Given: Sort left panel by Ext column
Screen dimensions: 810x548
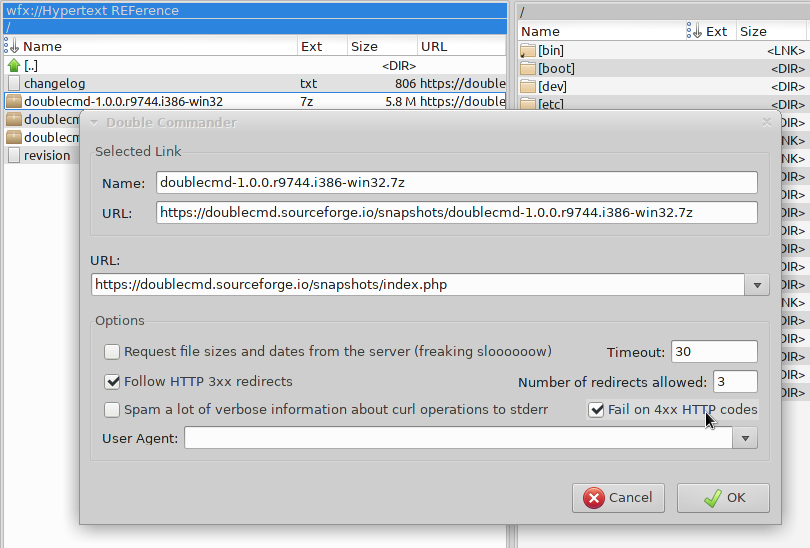Looking at the screenshot, I should pyautogui.click(x=322, y=46).
